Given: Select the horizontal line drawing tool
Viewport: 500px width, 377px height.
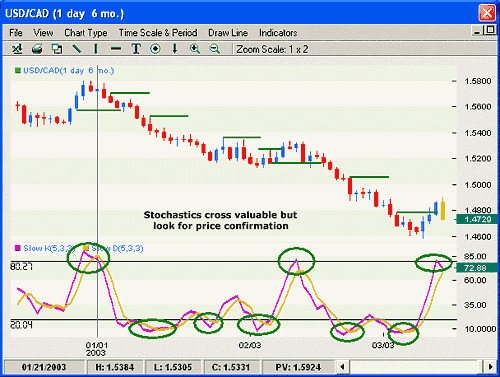Looking at the screenshot, I should pyautogui.click(x=116, y=49).
